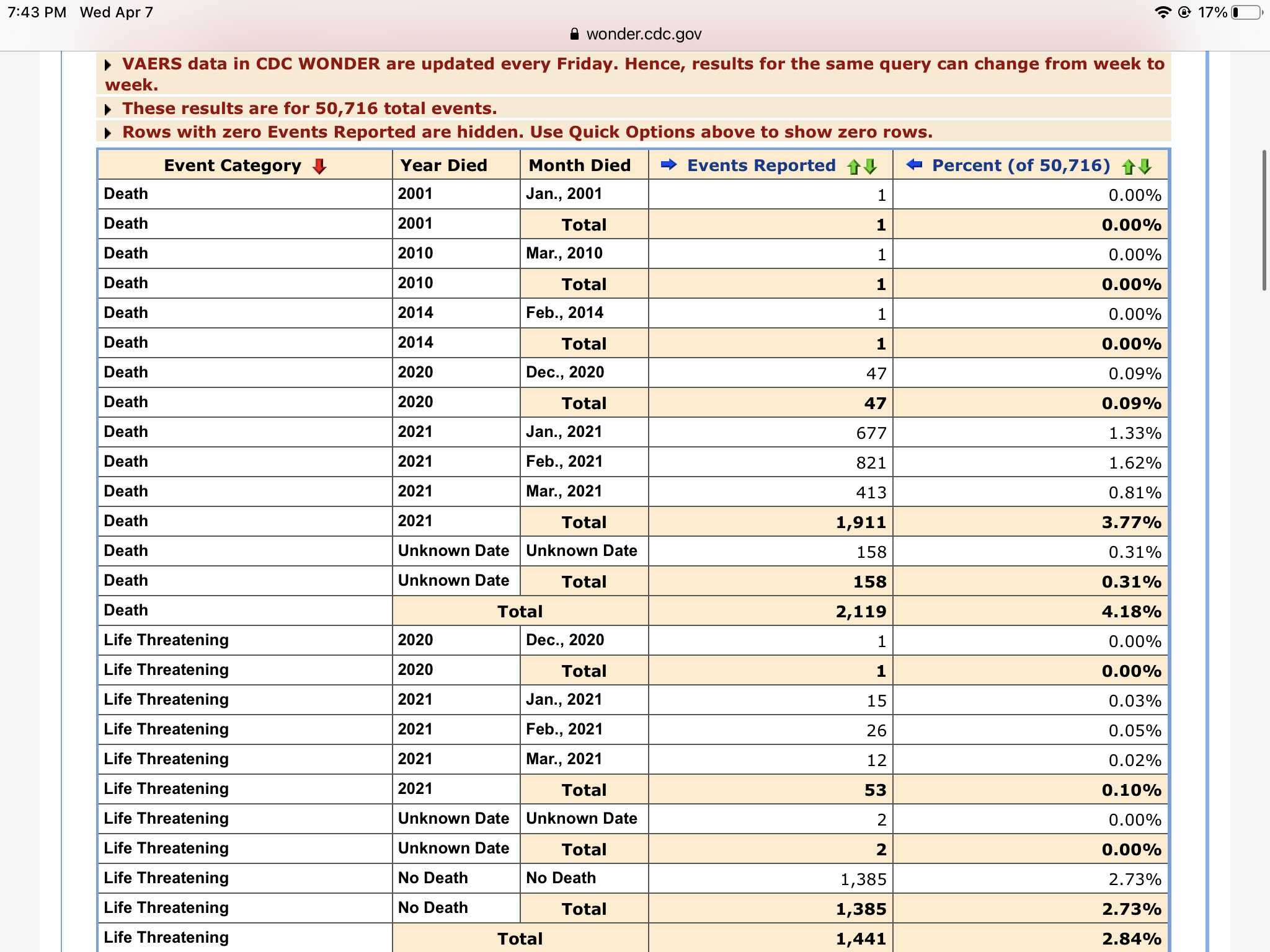Click the Year Died column header

click(456, 165)
